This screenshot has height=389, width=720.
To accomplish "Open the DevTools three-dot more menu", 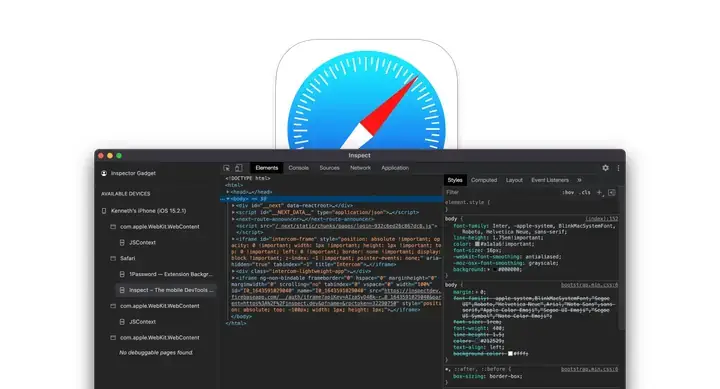I will (x=618, y=168).
